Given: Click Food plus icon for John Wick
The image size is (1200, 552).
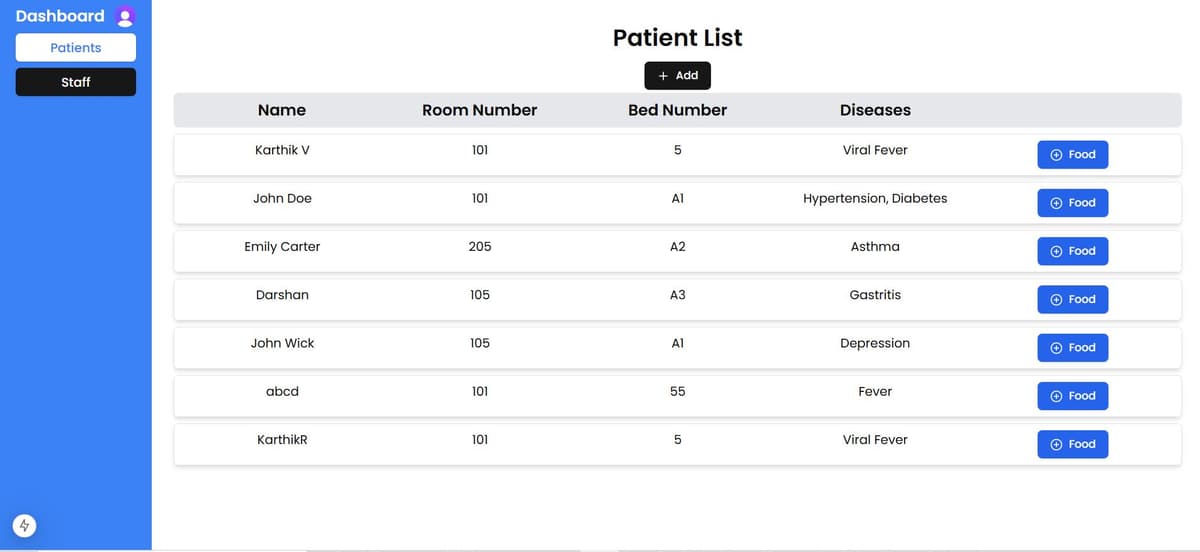Looking at the screenshot, I should click(1056, 348).
